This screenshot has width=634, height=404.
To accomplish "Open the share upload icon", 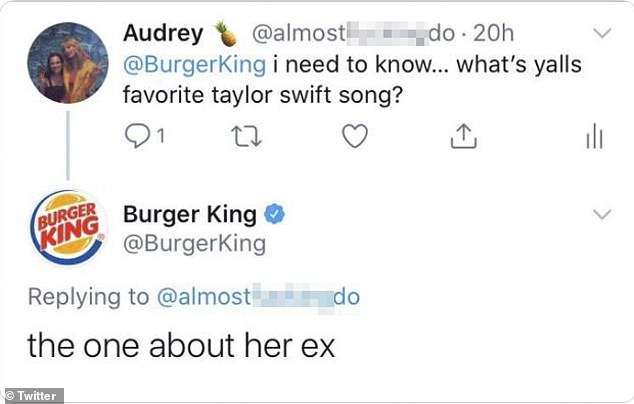I will (x=461, y=138).
